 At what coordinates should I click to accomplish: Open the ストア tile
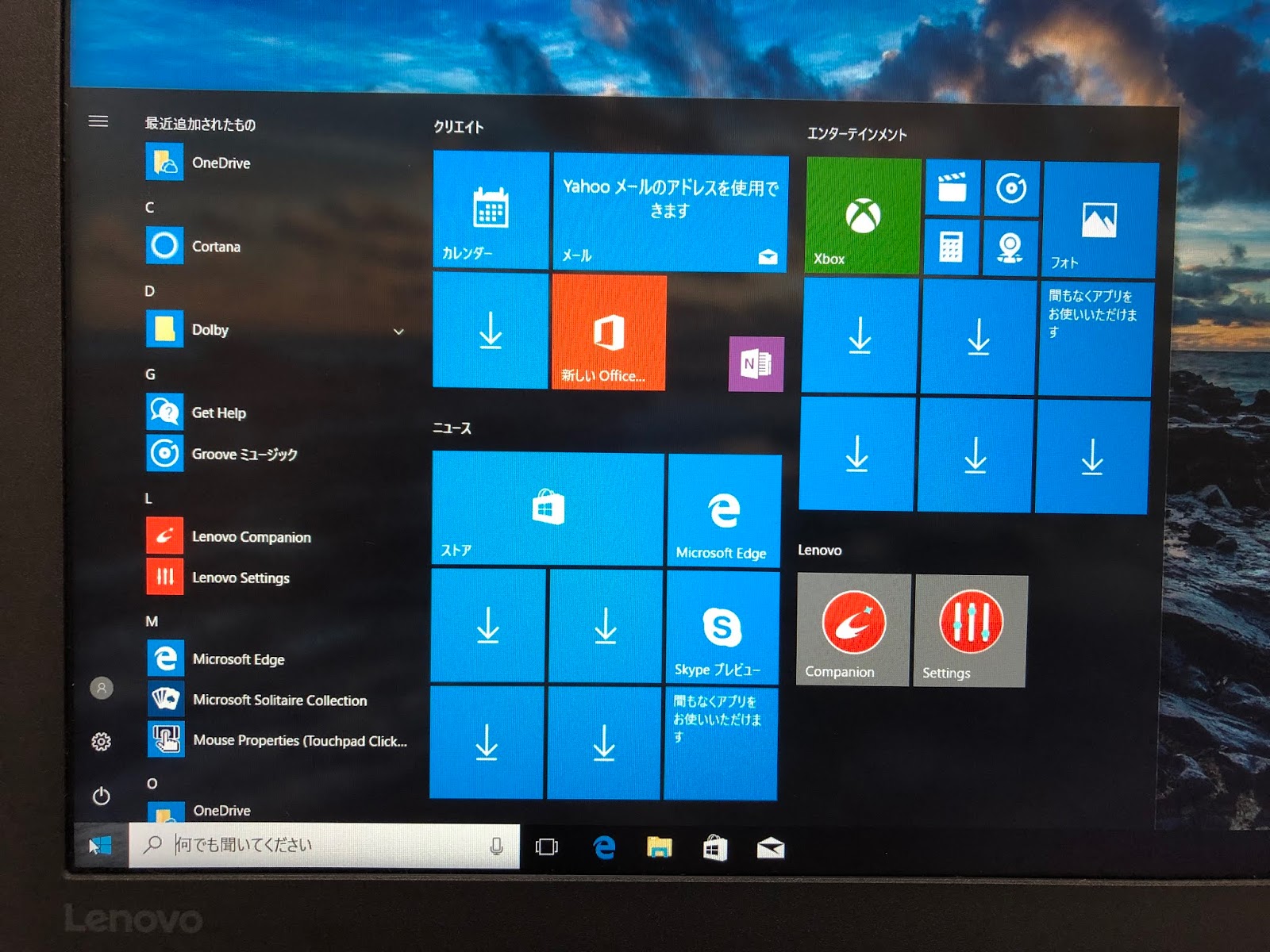(548, 509)
